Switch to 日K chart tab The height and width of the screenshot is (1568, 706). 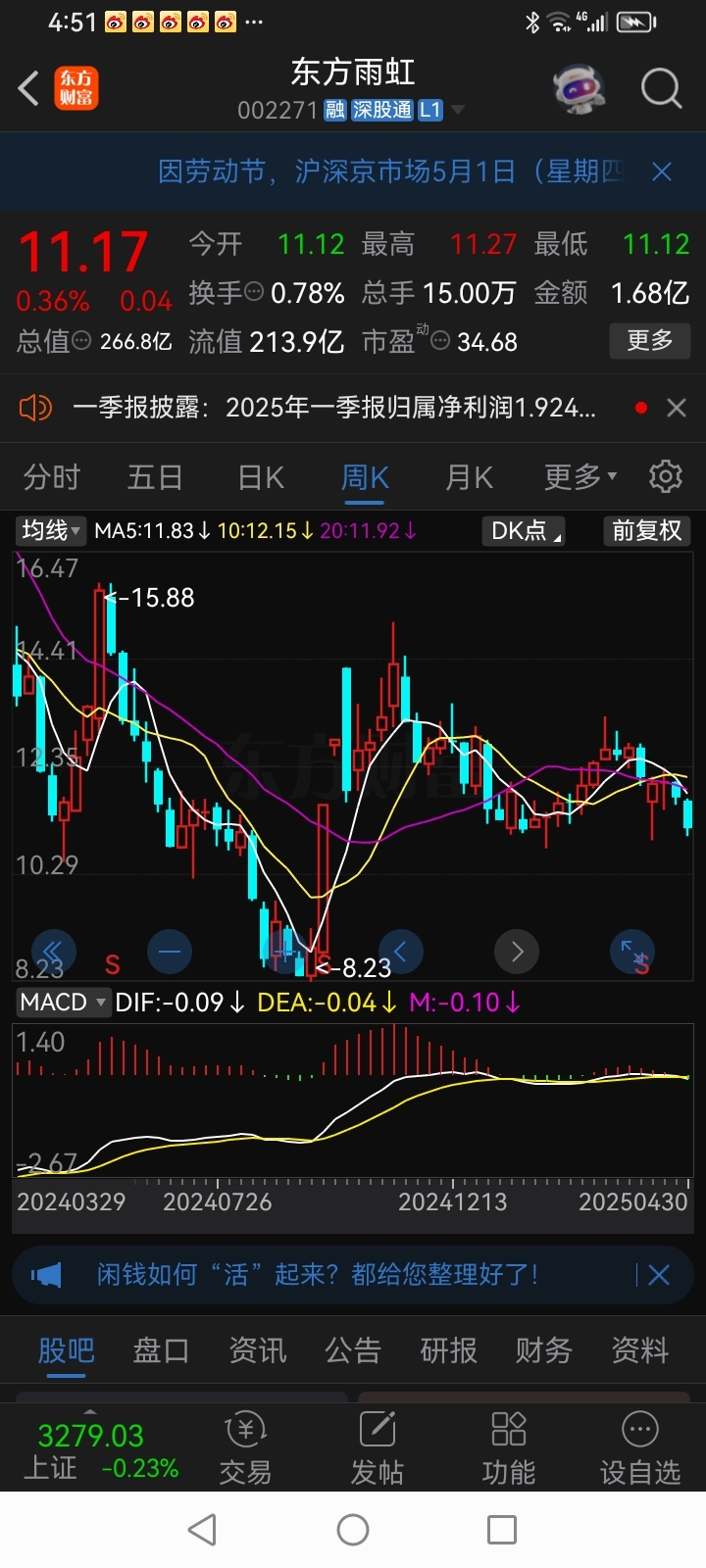(x=261, y=477)
